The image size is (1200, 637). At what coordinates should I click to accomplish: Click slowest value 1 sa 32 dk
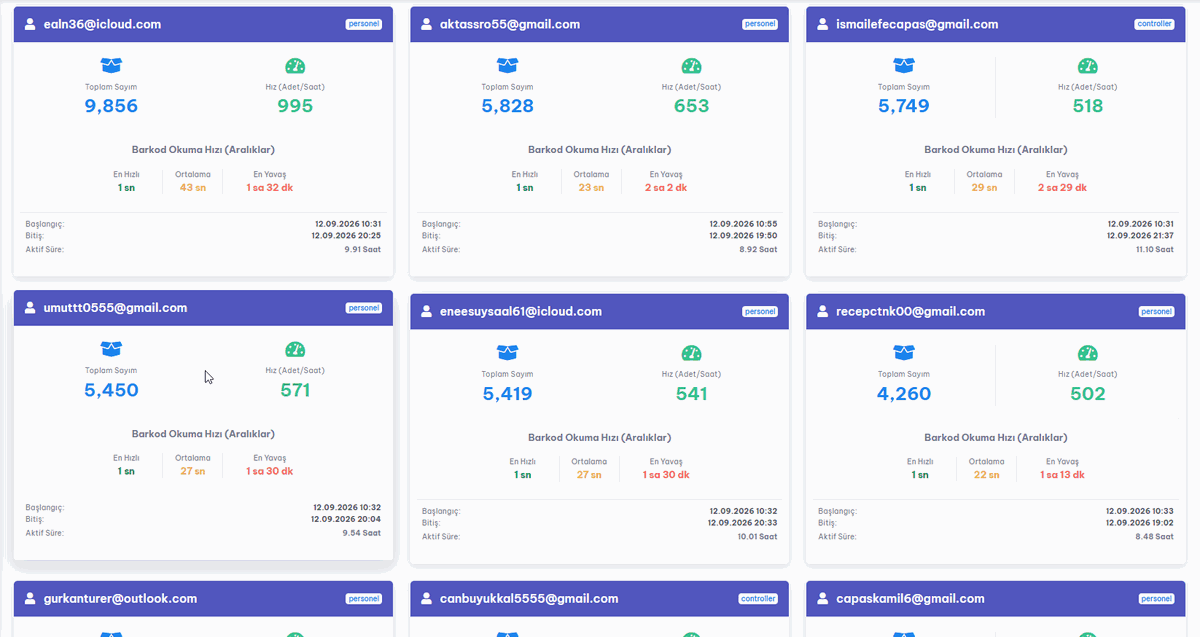click(x=269, y=187)
